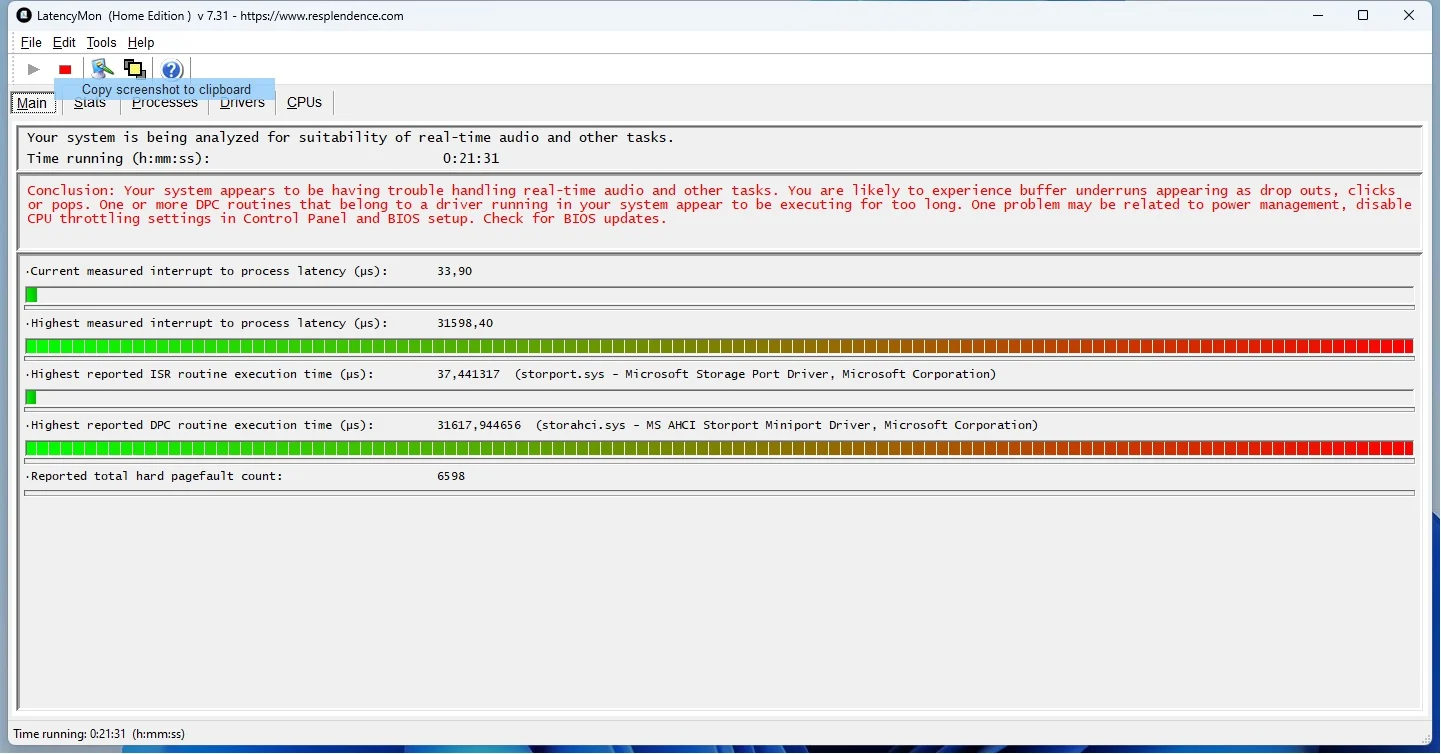
Task: Click the time running value 0:21:31 in the analysis panel
Action: [471, 158]
